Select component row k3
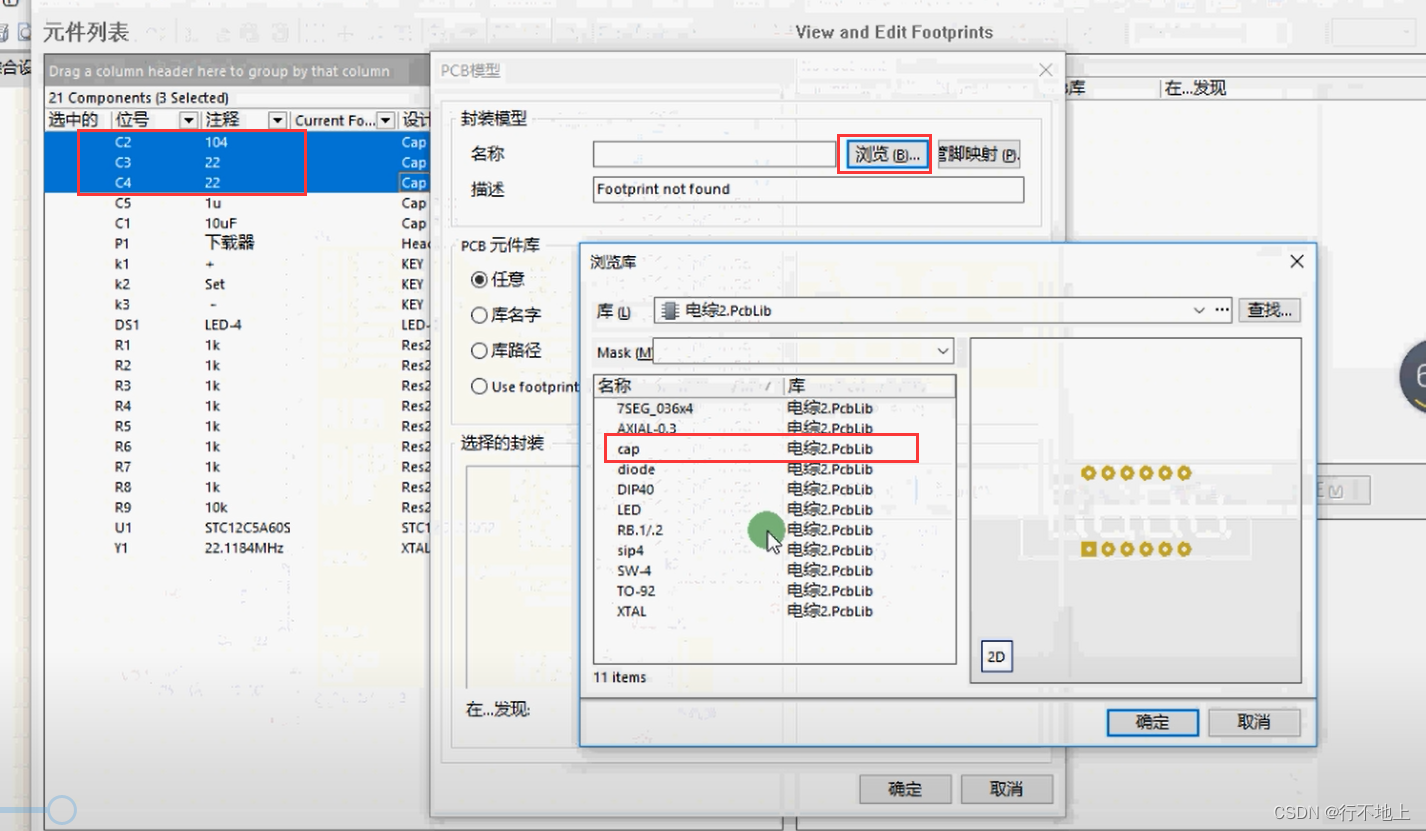The height and width of the screenshot is (831, 1426). [x=239, y=304]
